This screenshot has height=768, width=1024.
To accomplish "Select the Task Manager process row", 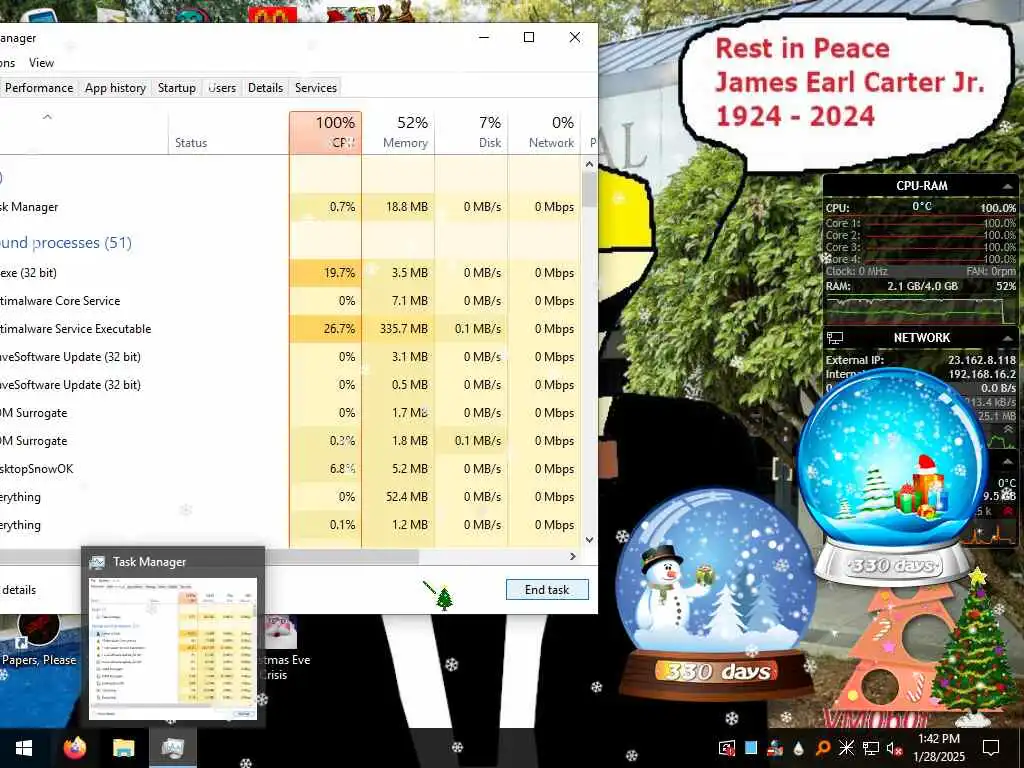I will 290,207.
